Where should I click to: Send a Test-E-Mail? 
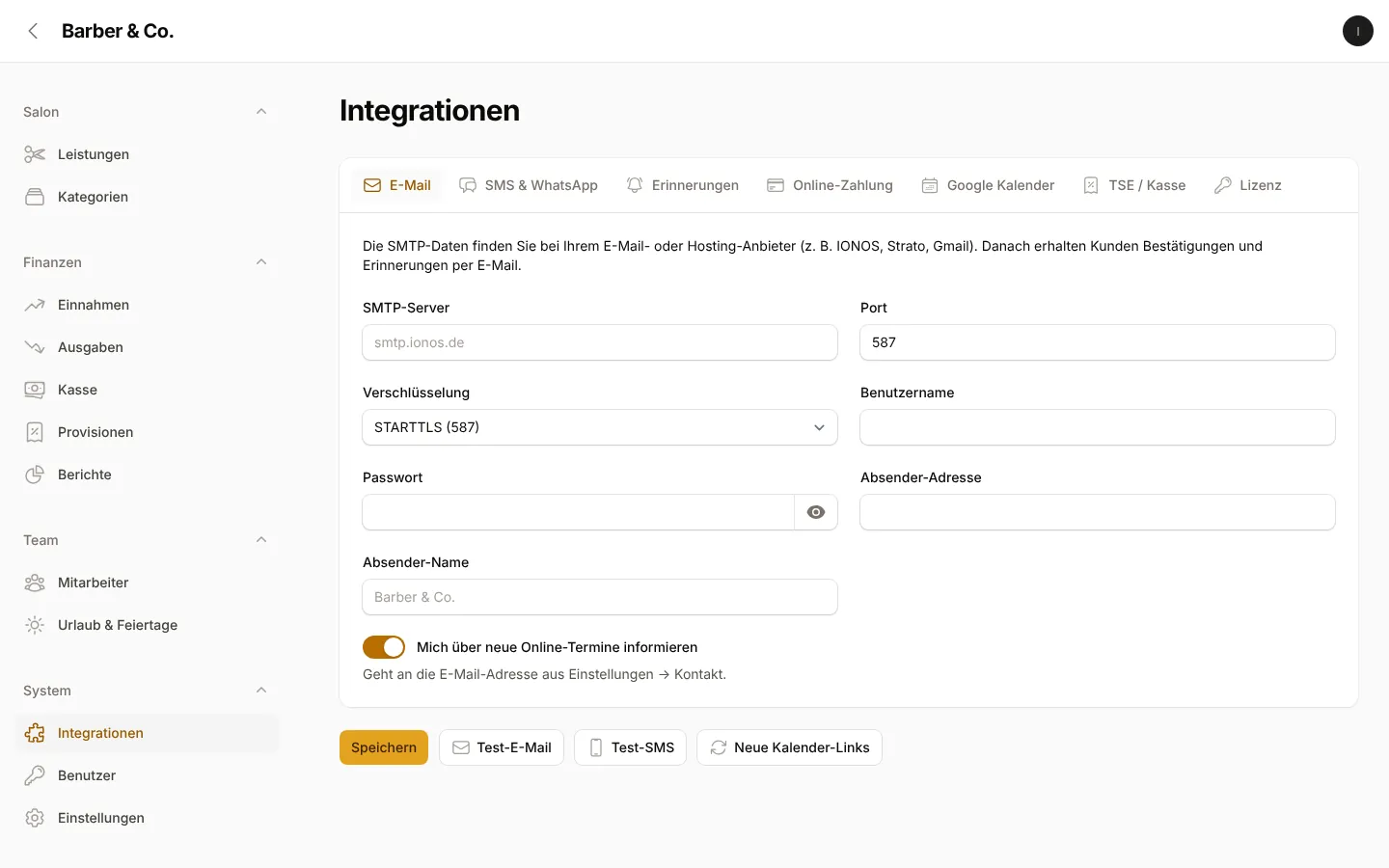502,747
